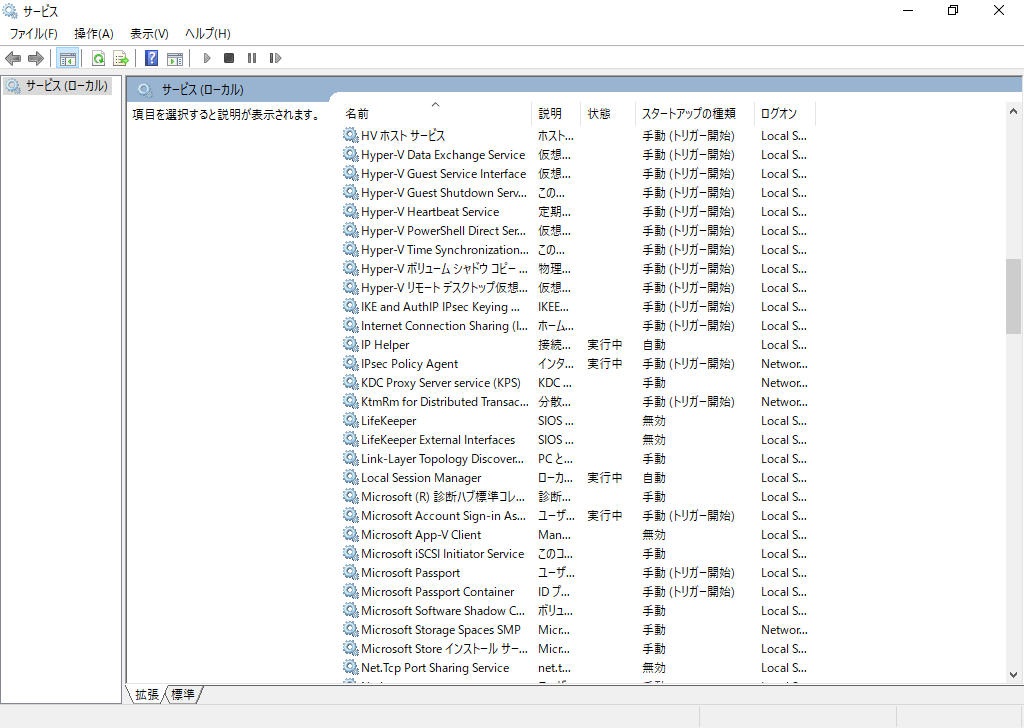This screenshot has height=728, width=1024.
Task: Click the Start Service play icon
Action: [x=207, y=59]
